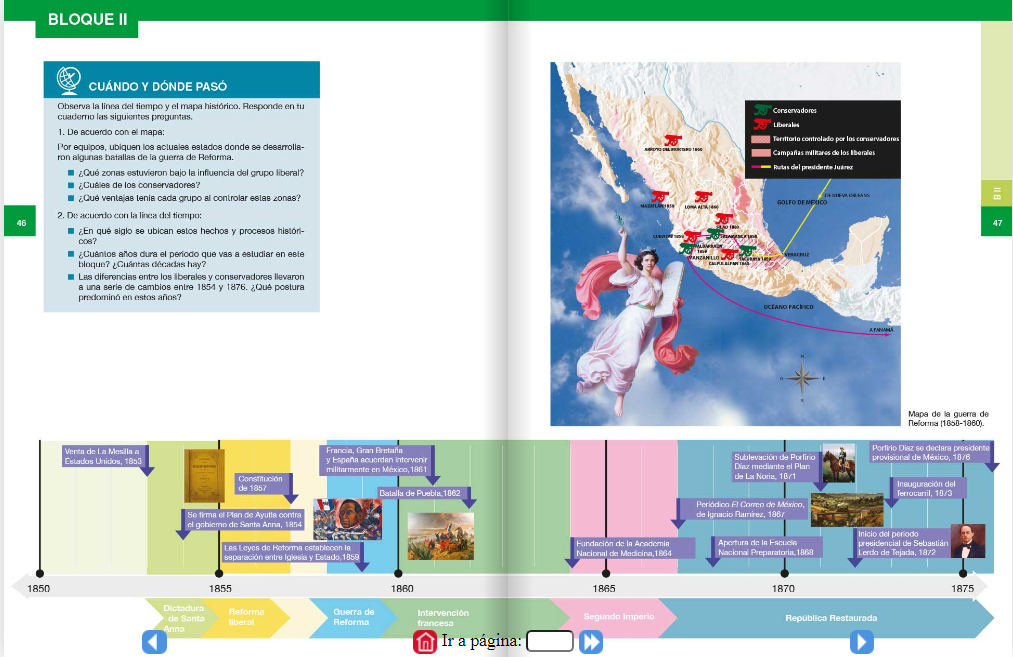Click the Benito Juárez mural image

(348, 519)
